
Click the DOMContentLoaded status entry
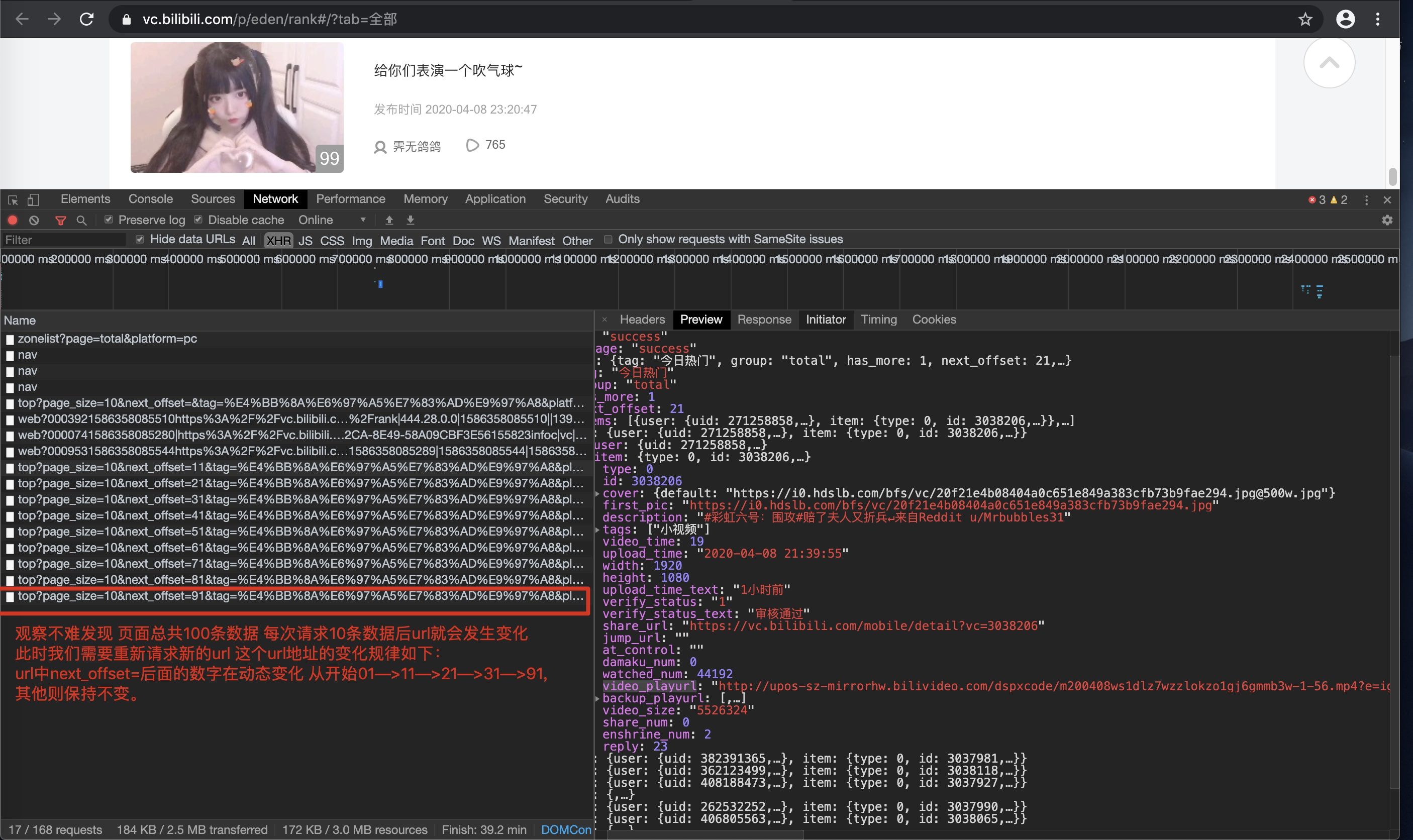565,830
